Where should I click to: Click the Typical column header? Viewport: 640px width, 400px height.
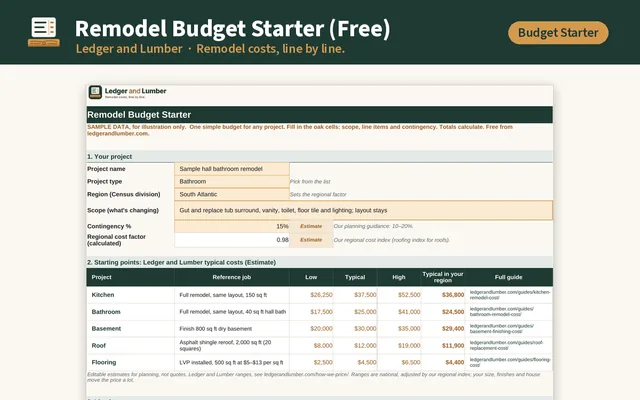click(x=355, y=277)
